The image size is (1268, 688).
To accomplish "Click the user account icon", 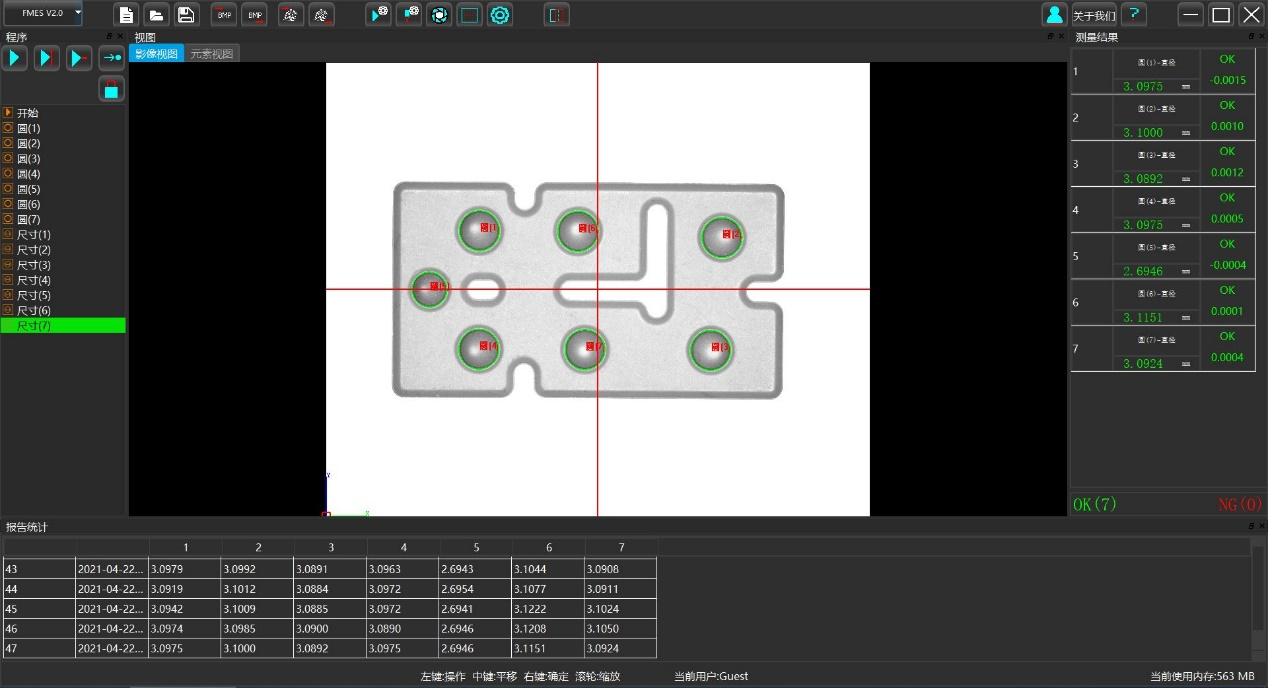I will [x=1054, y=15].
